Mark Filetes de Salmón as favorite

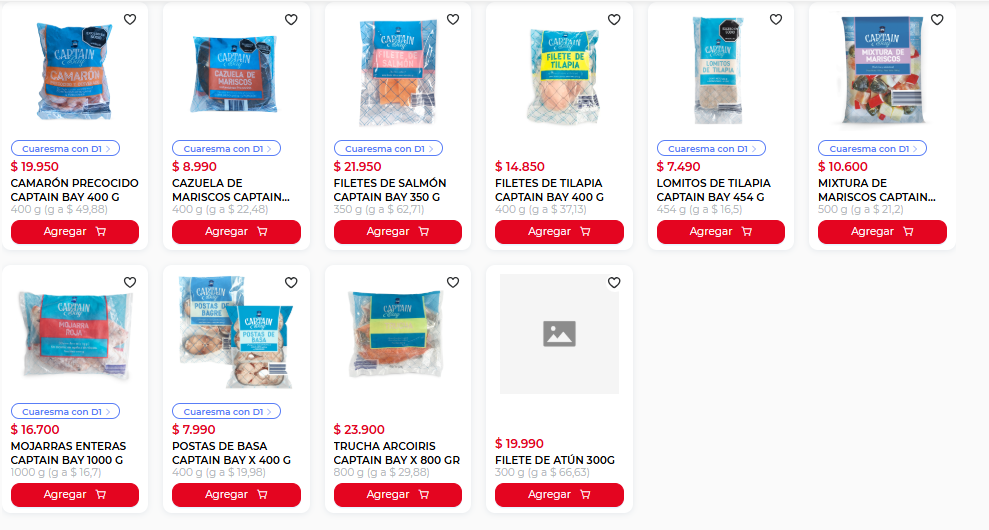click(453, 20)
